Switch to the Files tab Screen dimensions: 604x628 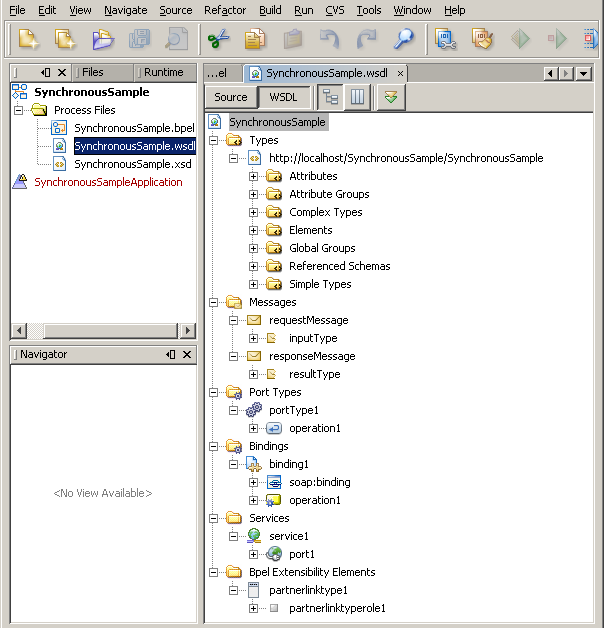click(103, 72)
